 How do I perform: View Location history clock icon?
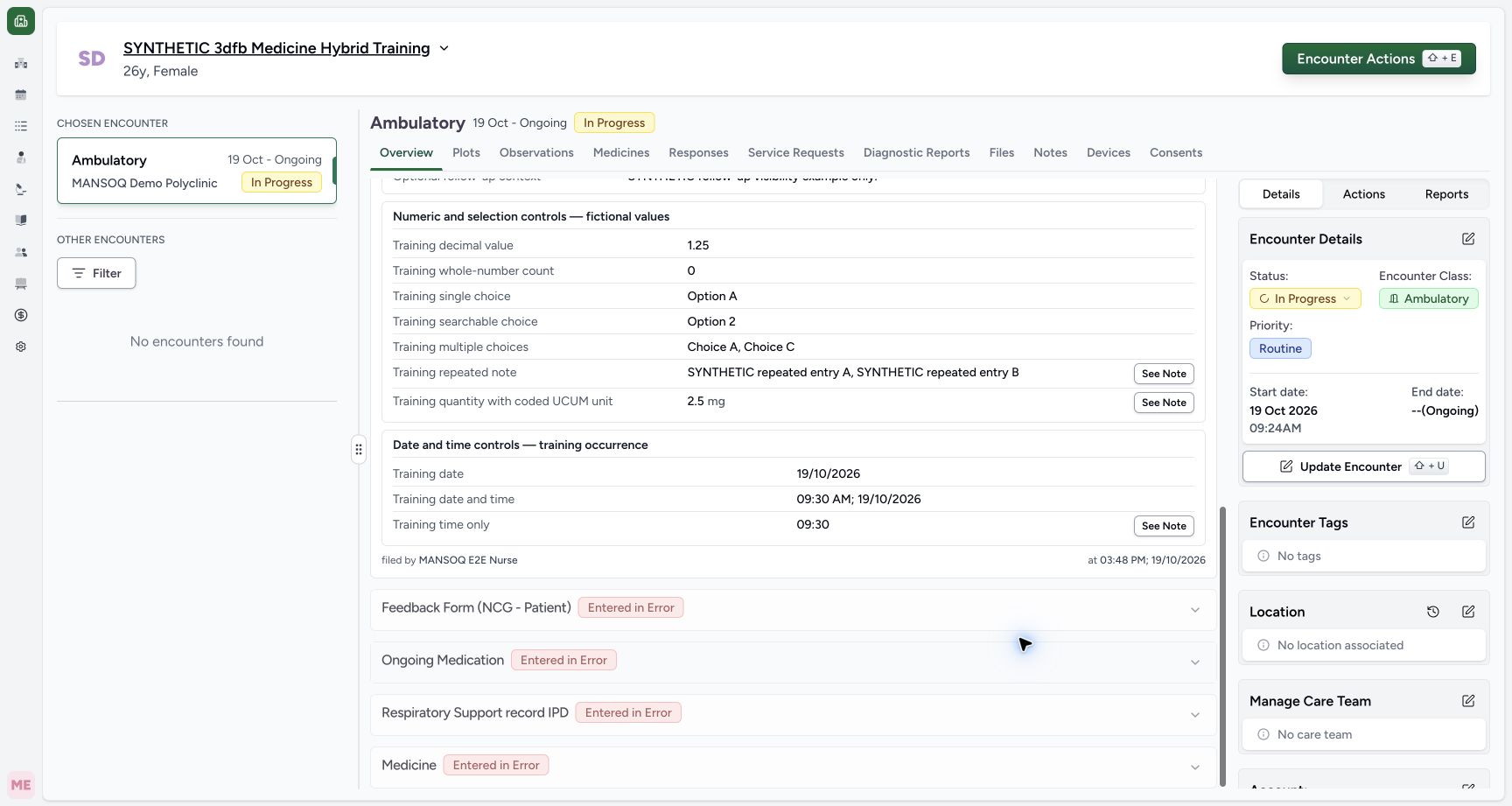pyautogui.click(x=1433, y=612)
